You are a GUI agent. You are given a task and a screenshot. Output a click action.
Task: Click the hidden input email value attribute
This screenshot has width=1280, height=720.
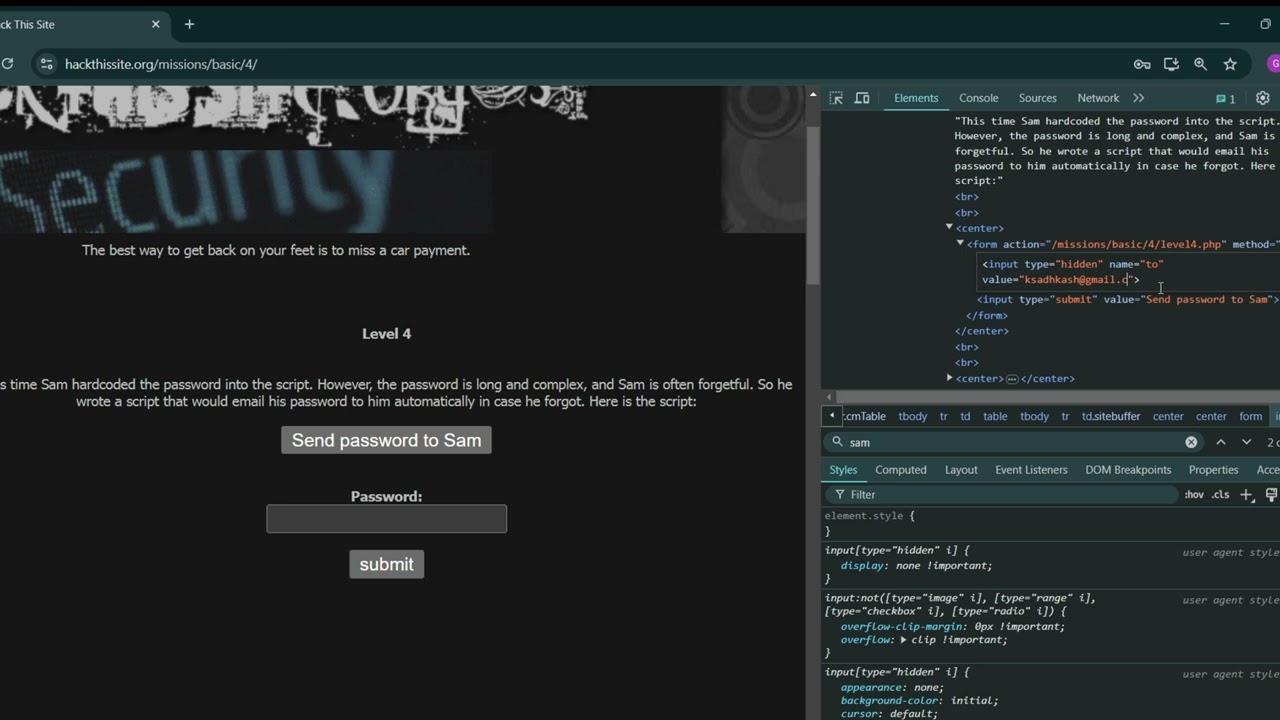[1074, 280]
